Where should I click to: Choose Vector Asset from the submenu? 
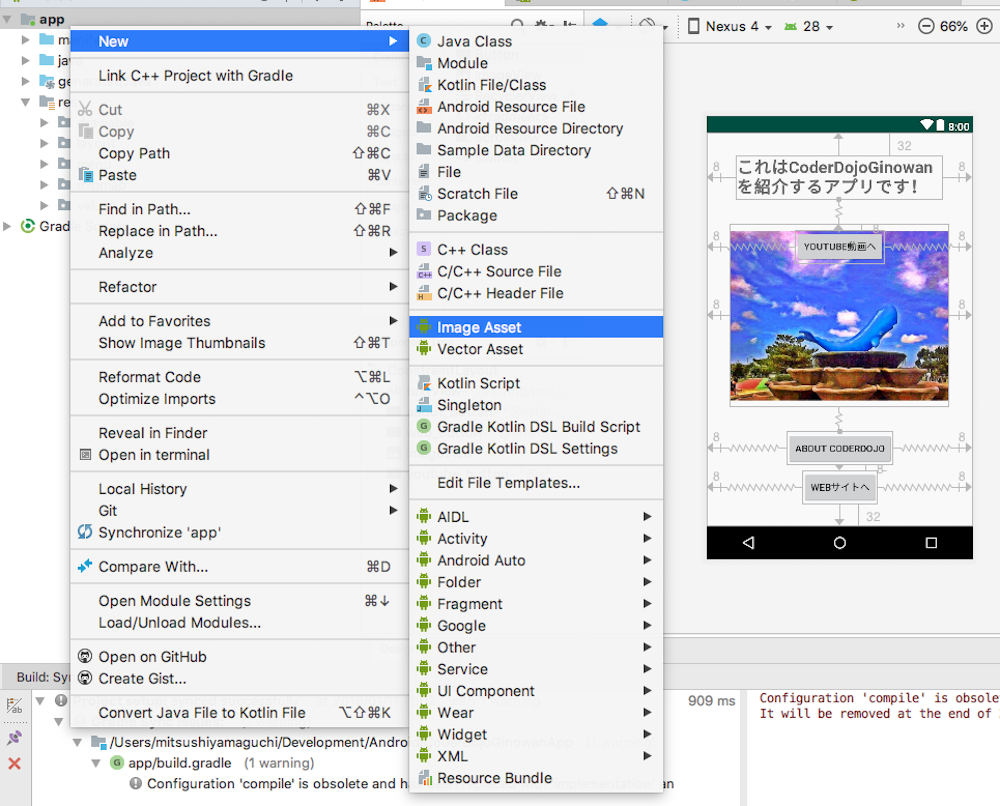[x=480, y=349]
